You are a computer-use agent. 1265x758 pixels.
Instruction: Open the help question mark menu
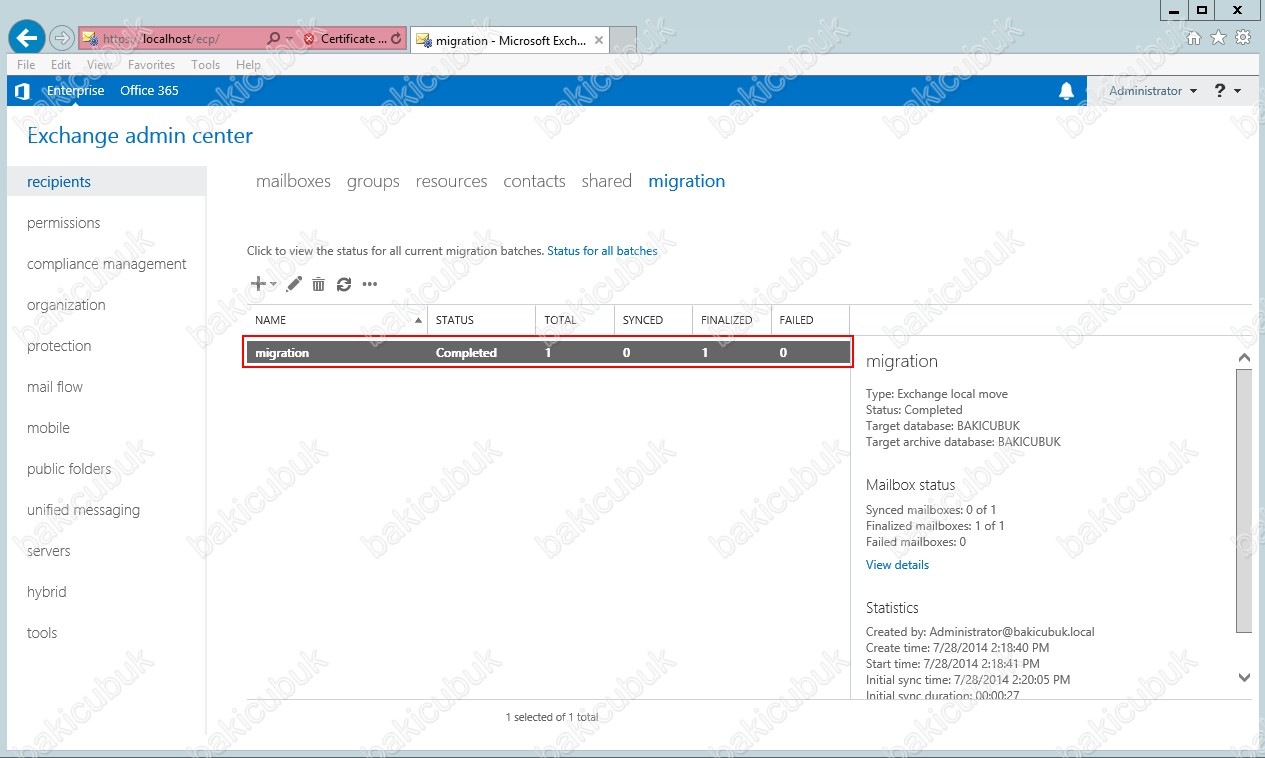pyautogui.click(x=1227, y=91)
